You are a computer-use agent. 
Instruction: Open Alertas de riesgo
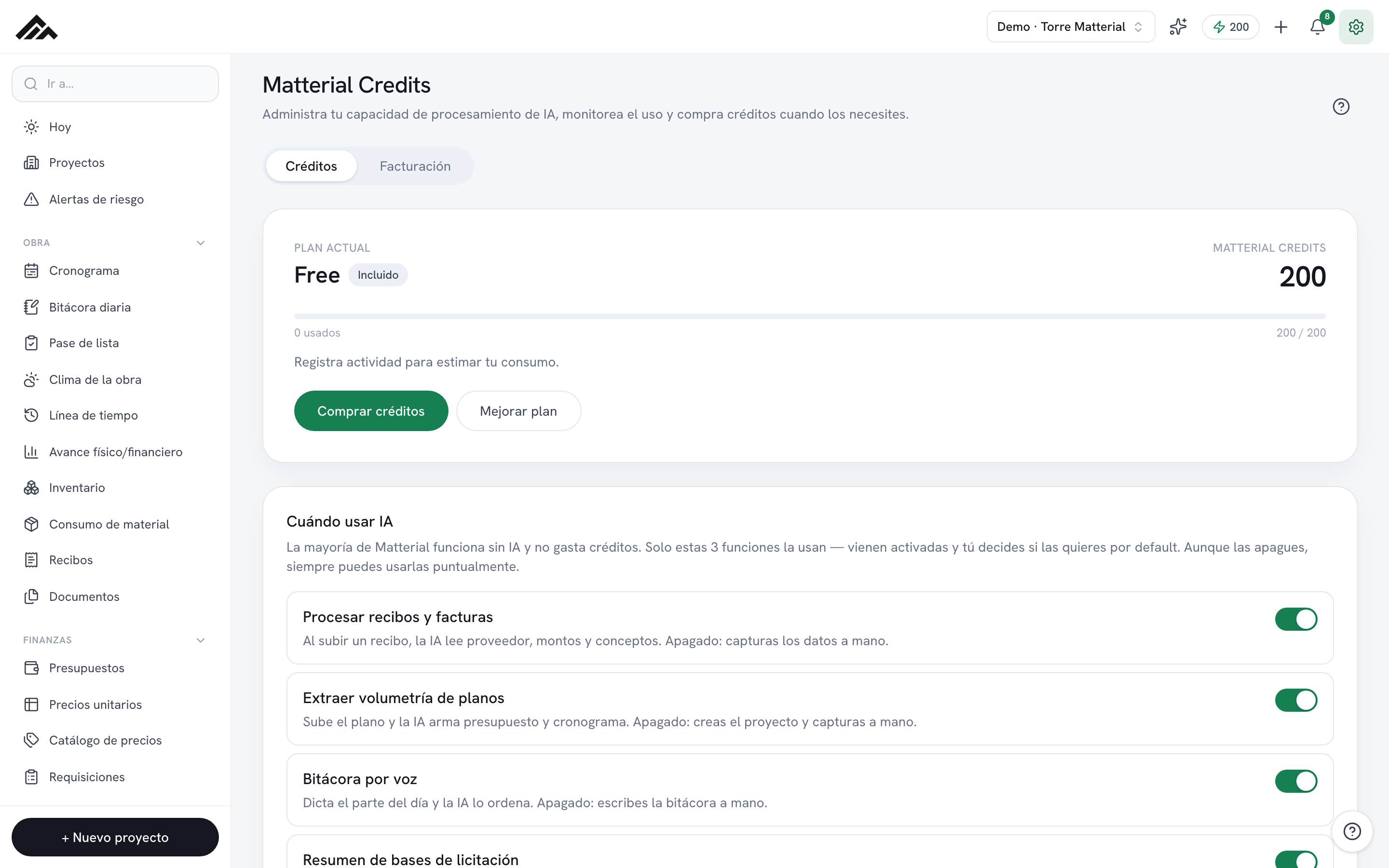tap(115, 199)
